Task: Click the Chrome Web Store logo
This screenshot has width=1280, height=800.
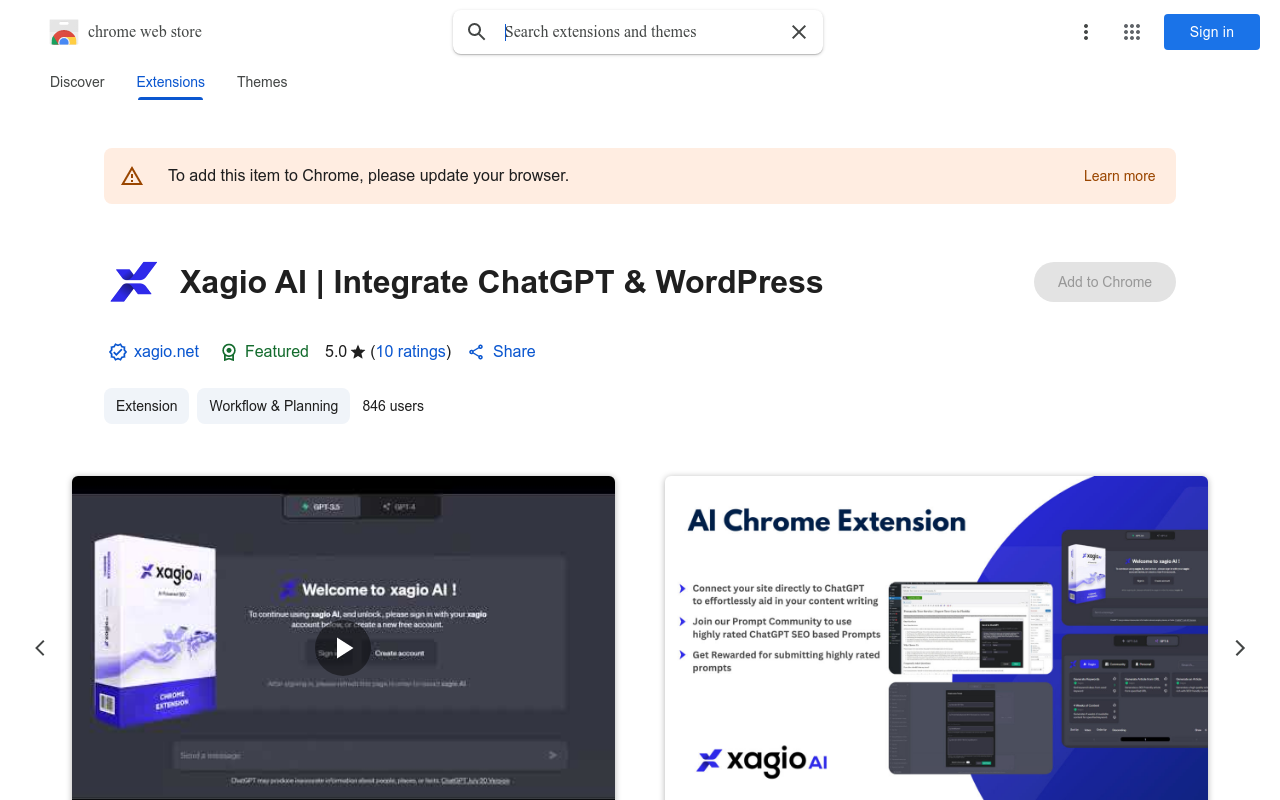Action: [x=64, y=32]
